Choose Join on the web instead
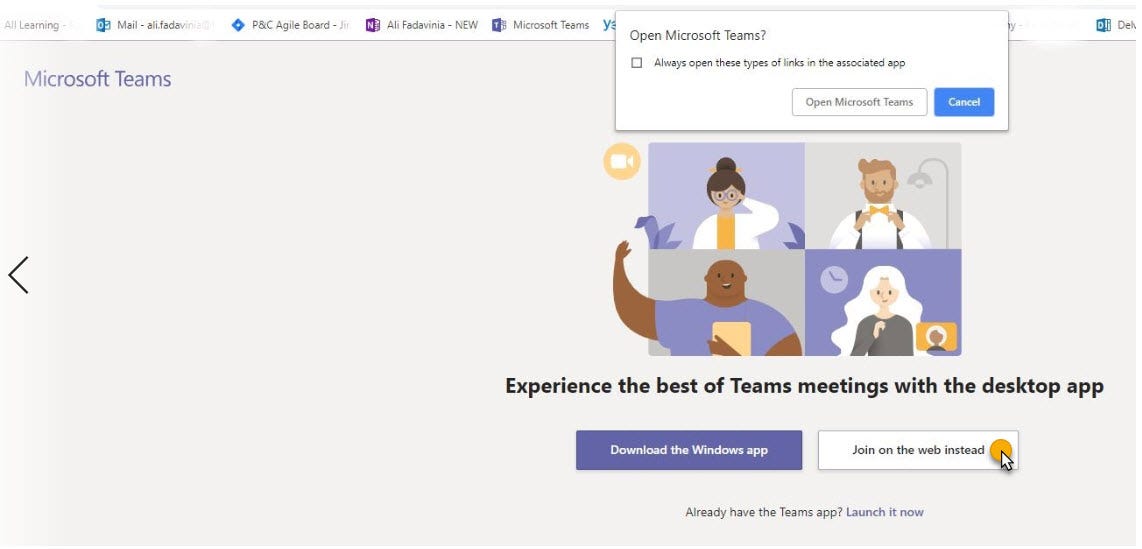Viewport: 1142px width, 549px height. [x=918, y=450]
